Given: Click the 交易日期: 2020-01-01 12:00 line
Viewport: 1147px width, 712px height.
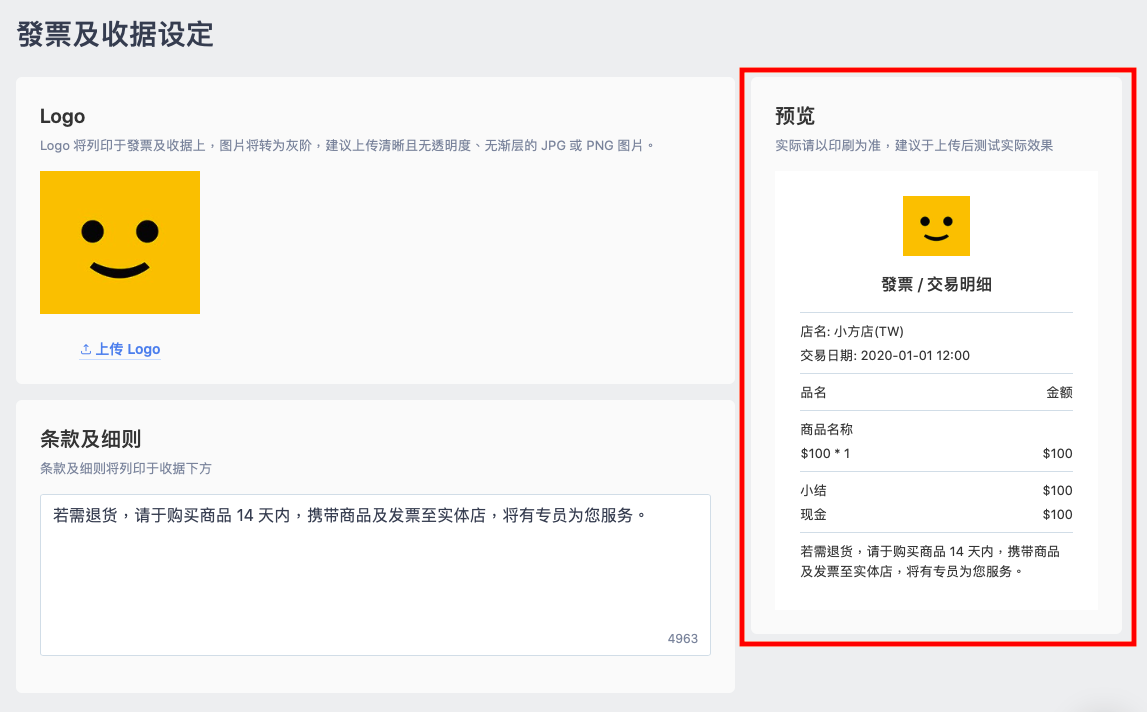Looking at the screenshot, I should click(x=885, y=356).
